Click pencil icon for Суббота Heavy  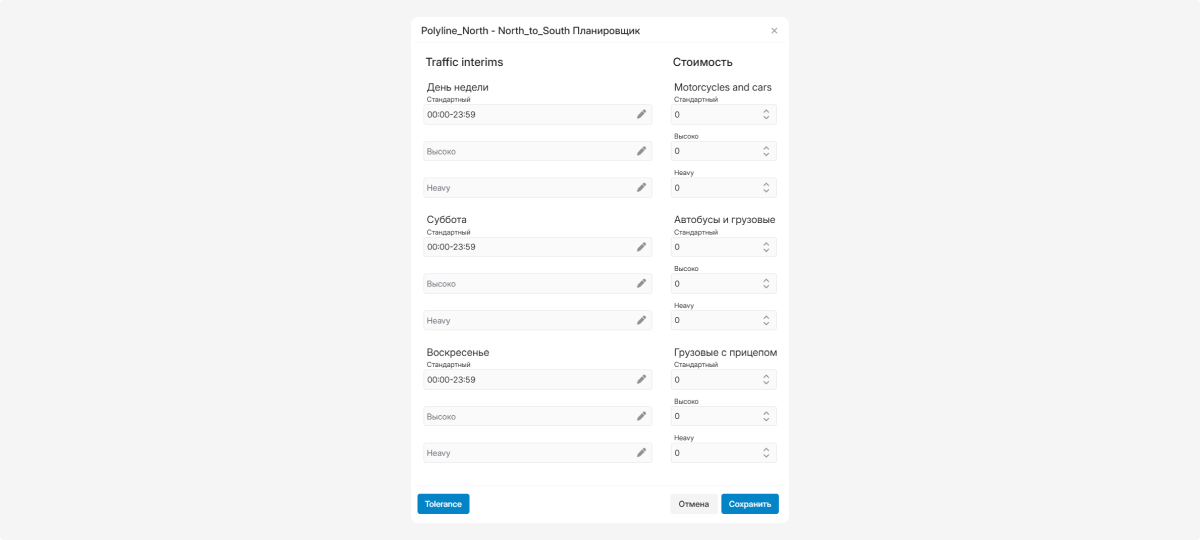[x=642, y=320]
